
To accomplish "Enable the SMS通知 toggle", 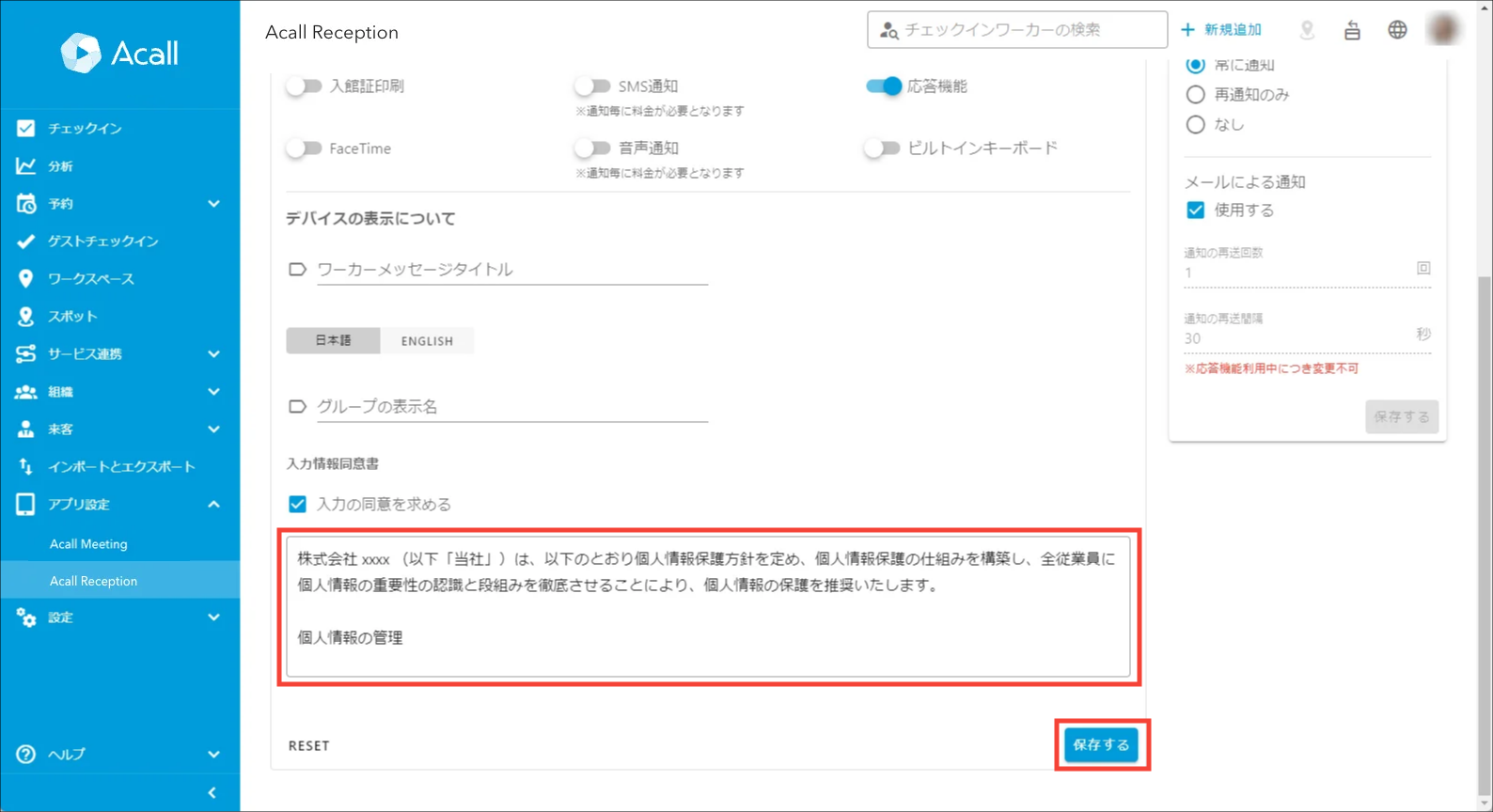I will pyautogui.click(x=592, y=86).
